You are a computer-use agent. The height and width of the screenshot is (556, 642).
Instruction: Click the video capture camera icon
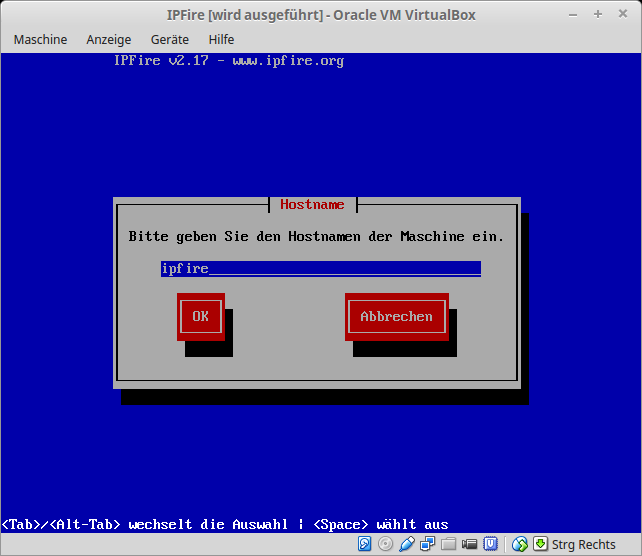point(469,544)
